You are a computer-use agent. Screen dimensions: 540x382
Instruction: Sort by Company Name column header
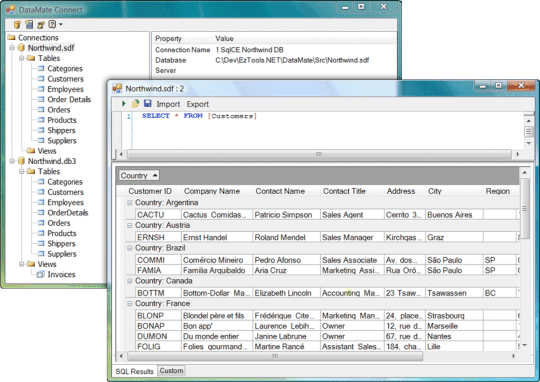point(212,191)
